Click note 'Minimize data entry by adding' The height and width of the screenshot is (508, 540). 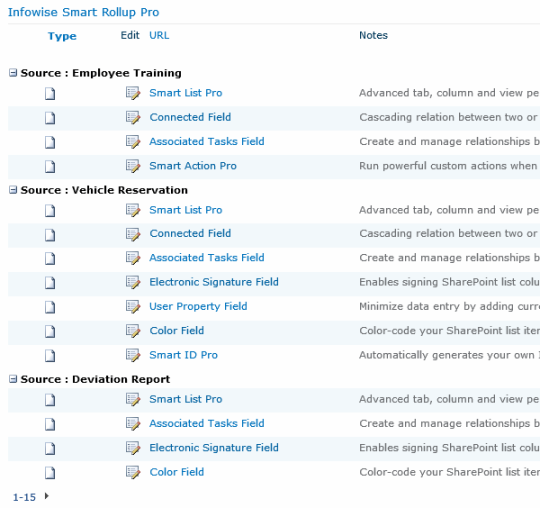(449, 307)
